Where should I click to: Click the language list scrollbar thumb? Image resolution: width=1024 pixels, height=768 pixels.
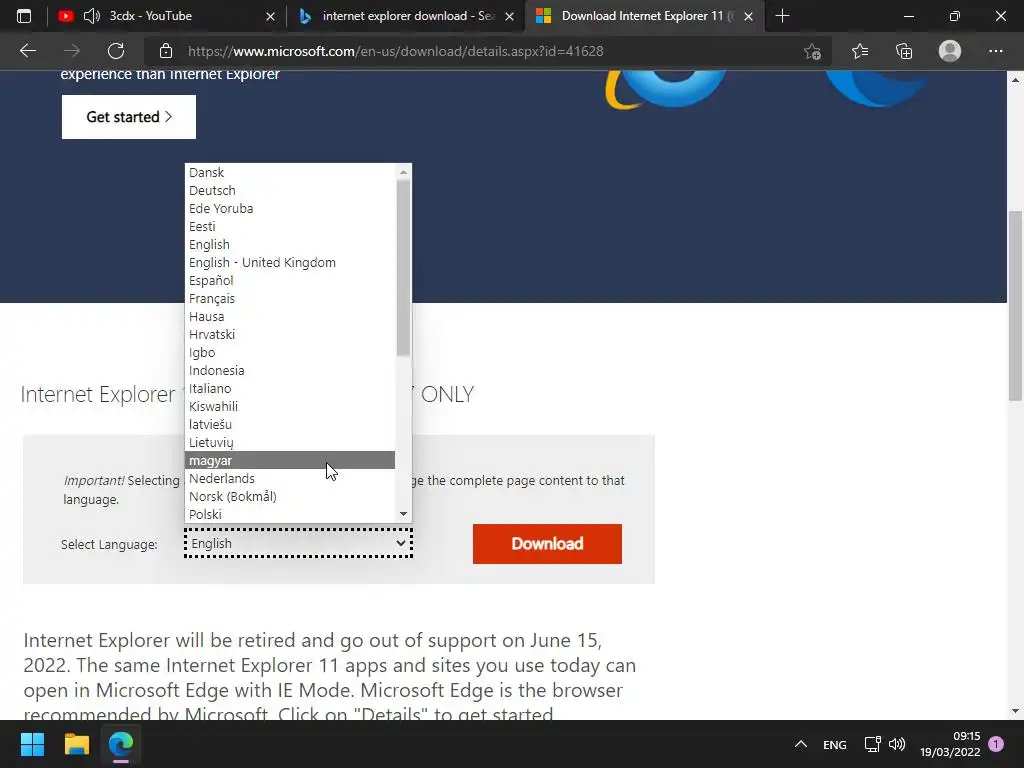pyautogui.click(x=403, y=268)
